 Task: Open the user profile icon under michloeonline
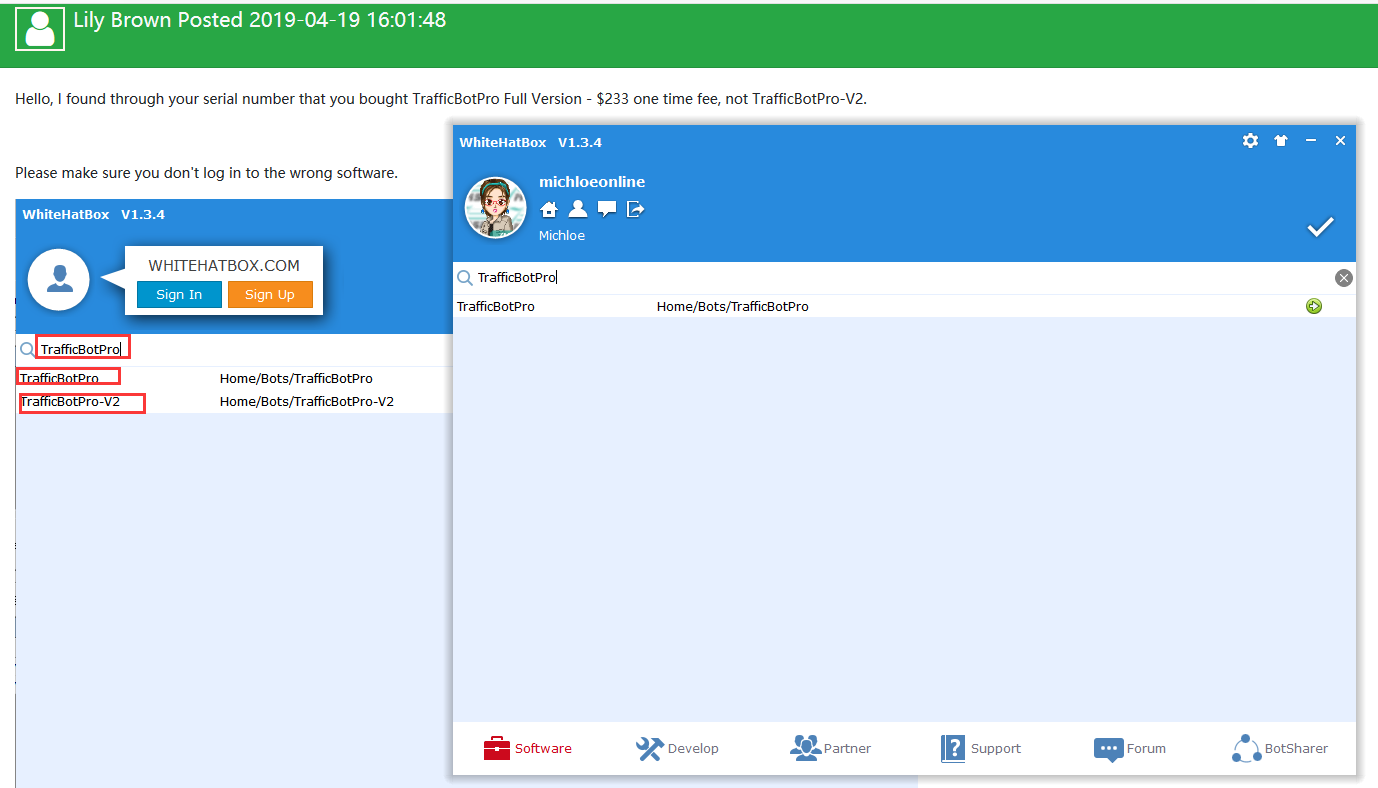pyautogui.click(x=577, y=209)
